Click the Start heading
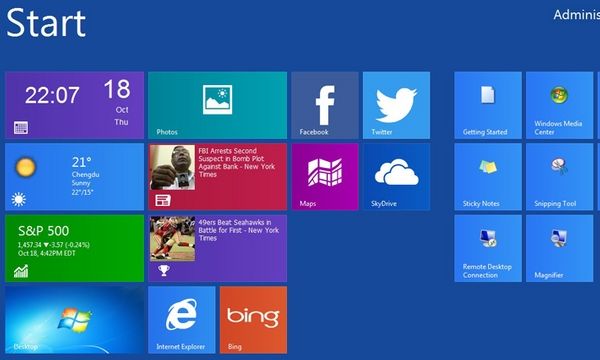Image resolution: width=600 pixels, height=360 pixels. click(46, 23)
